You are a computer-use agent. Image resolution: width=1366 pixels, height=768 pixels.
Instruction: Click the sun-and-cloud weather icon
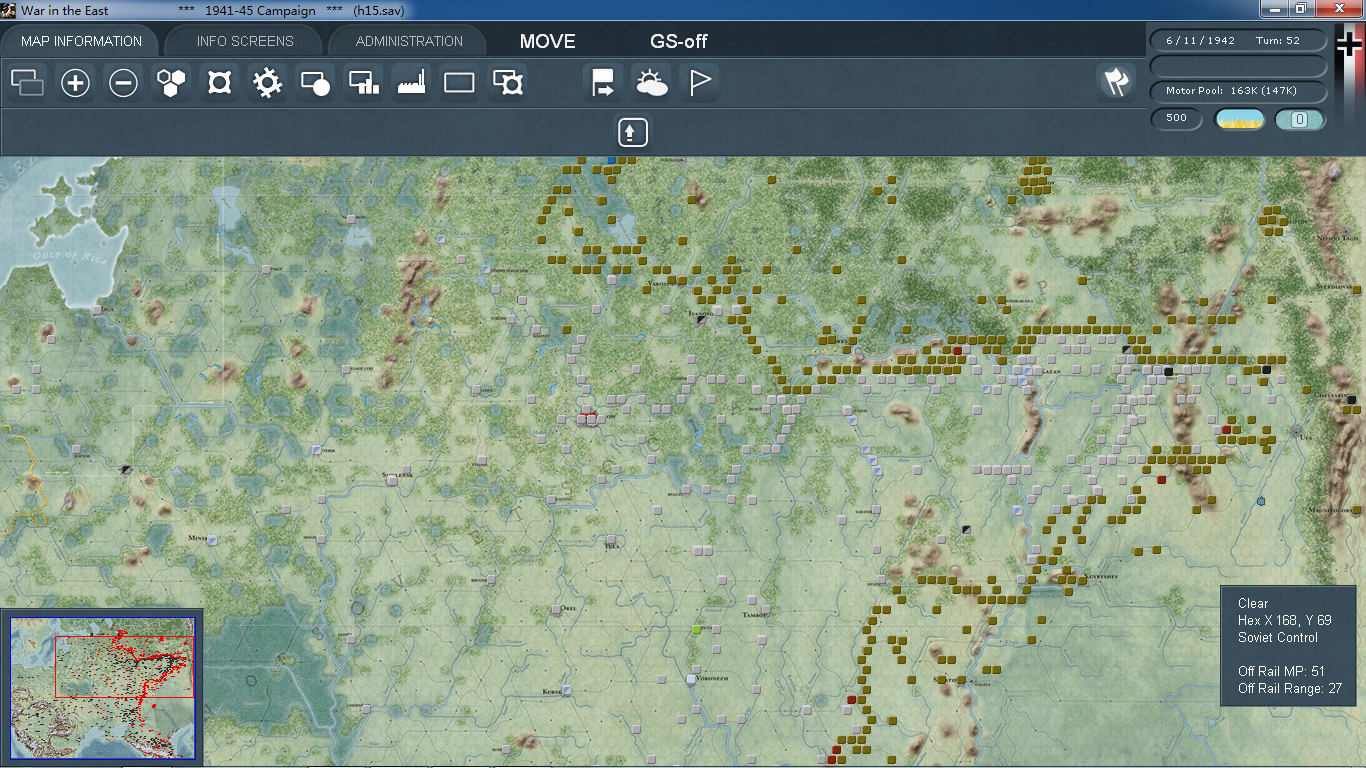tap(651, 83)
